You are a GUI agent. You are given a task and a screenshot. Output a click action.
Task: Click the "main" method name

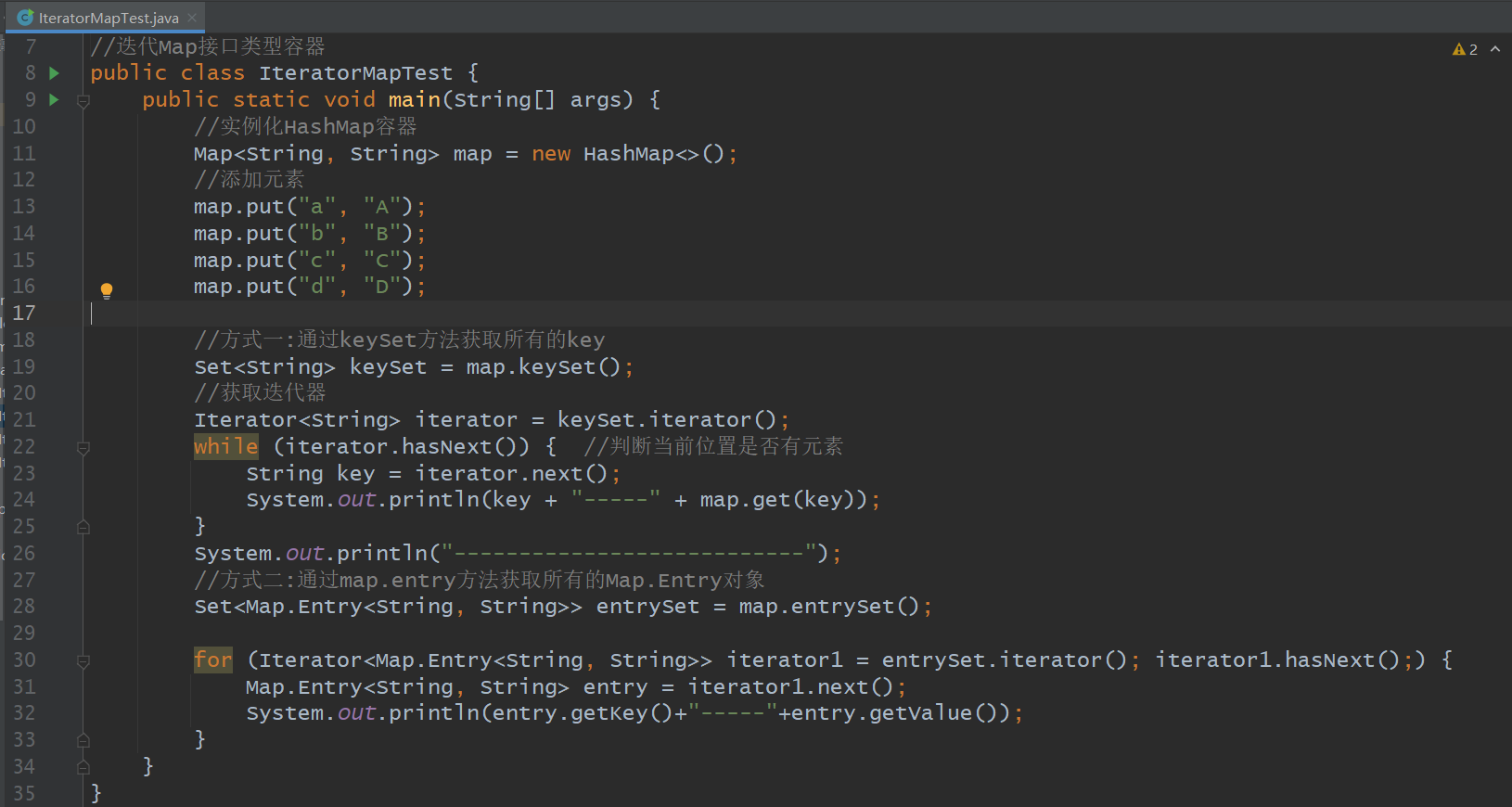click(x=414, y=99)
